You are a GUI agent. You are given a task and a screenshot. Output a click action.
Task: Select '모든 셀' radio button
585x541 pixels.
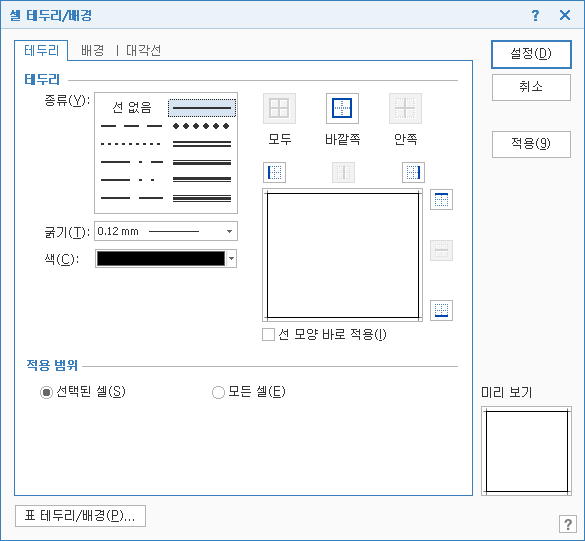click(218, 392)
